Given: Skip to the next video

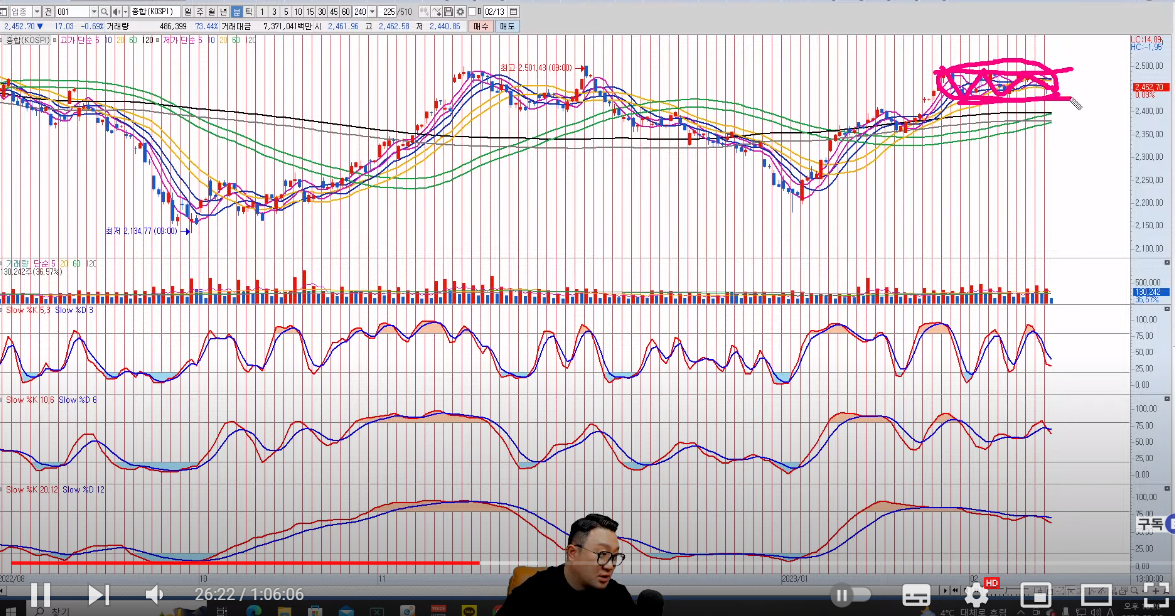Looking at the screenshot, I should [x=98, y=595].
